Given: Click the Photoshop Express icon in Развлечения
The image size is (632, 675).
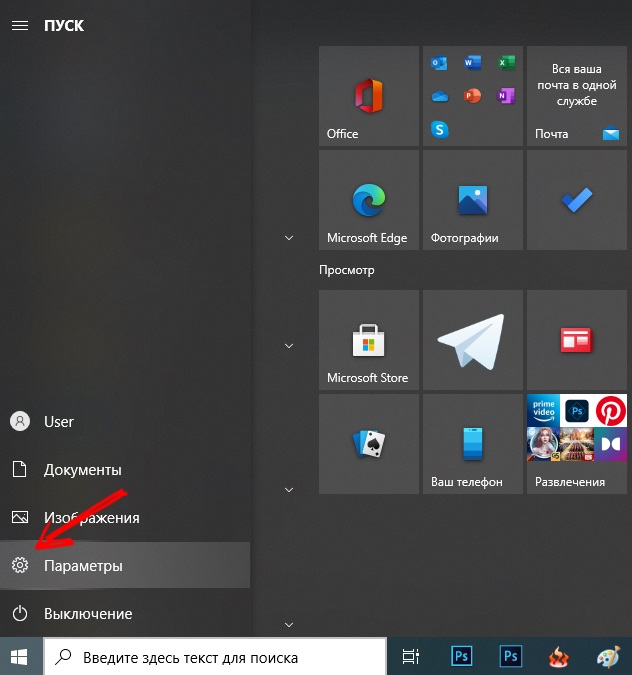Looking at the screenshot, I should [577, 411].
